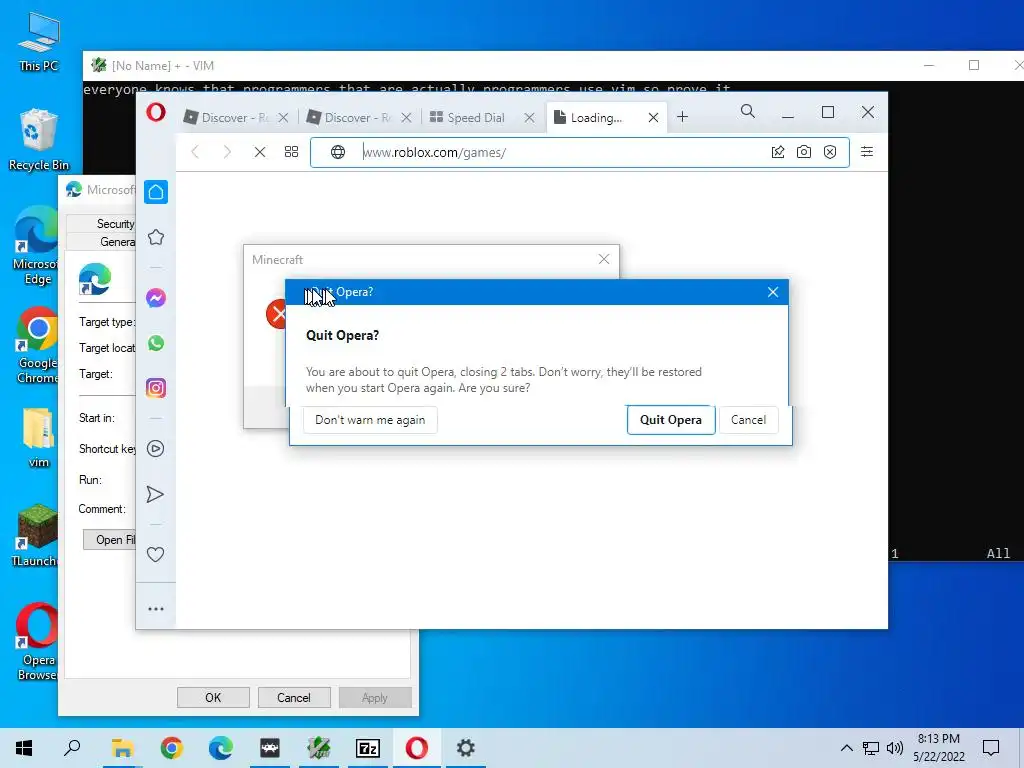Click ad blocker shield icon in address bar
Screen dimensions: 1024x768
[x=830, y=152]
